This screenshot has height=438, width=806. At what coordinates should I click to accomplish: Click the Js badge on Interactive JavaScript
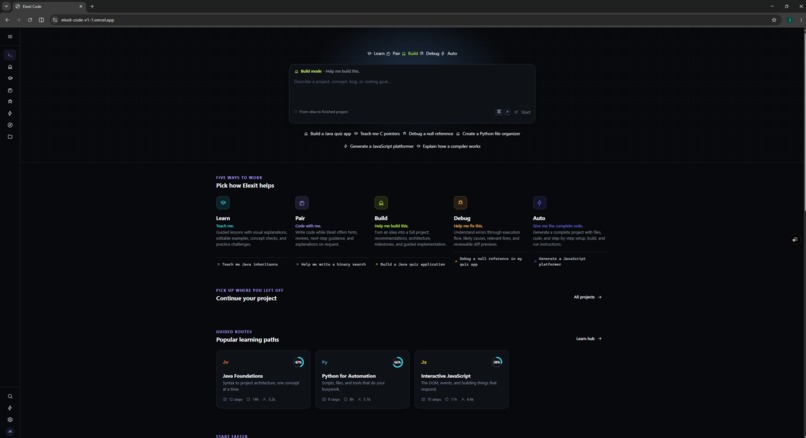(424, 362)
